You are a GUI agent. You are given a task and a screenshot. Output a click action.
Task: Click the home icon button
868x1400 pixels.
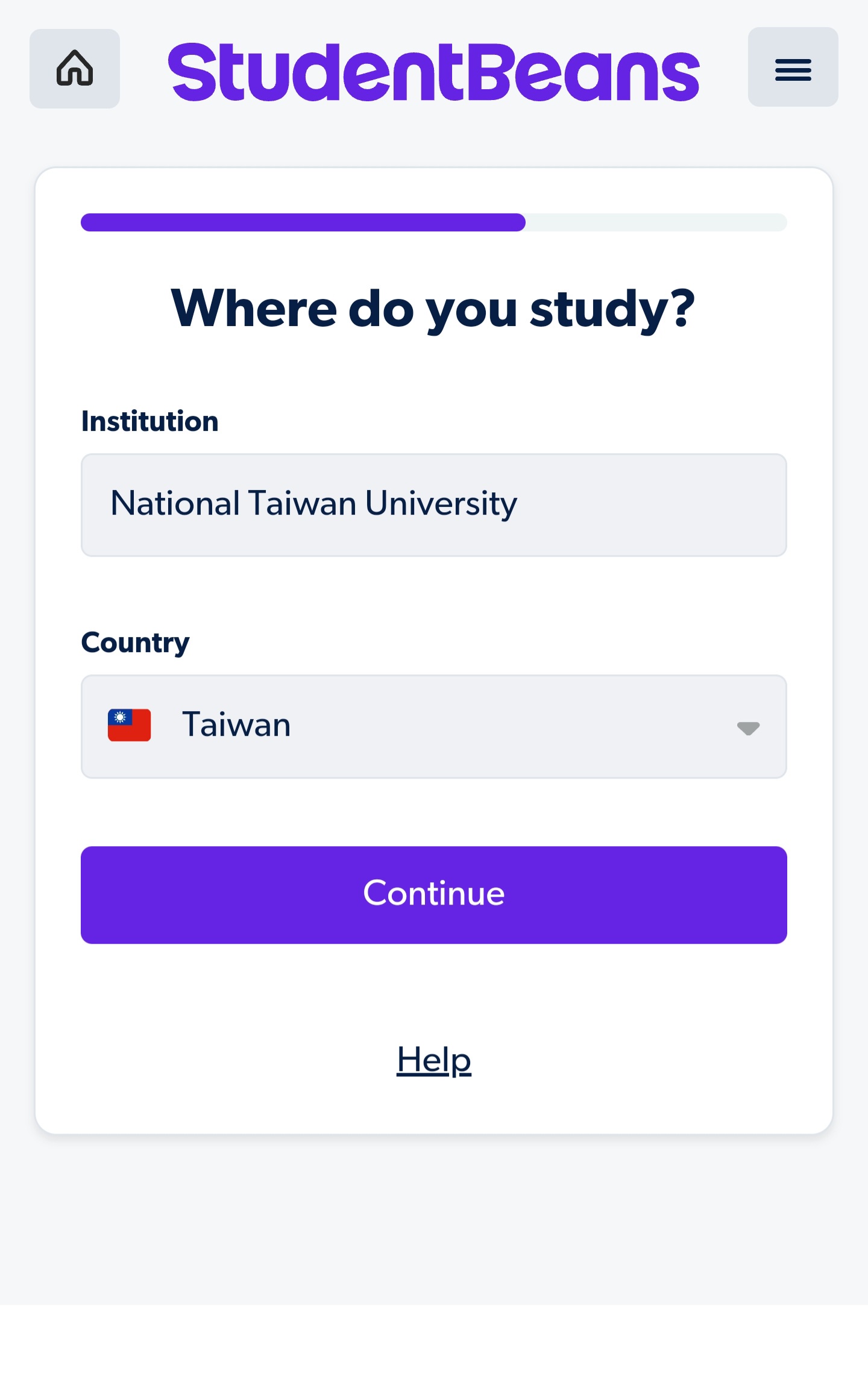pos(75,69)
